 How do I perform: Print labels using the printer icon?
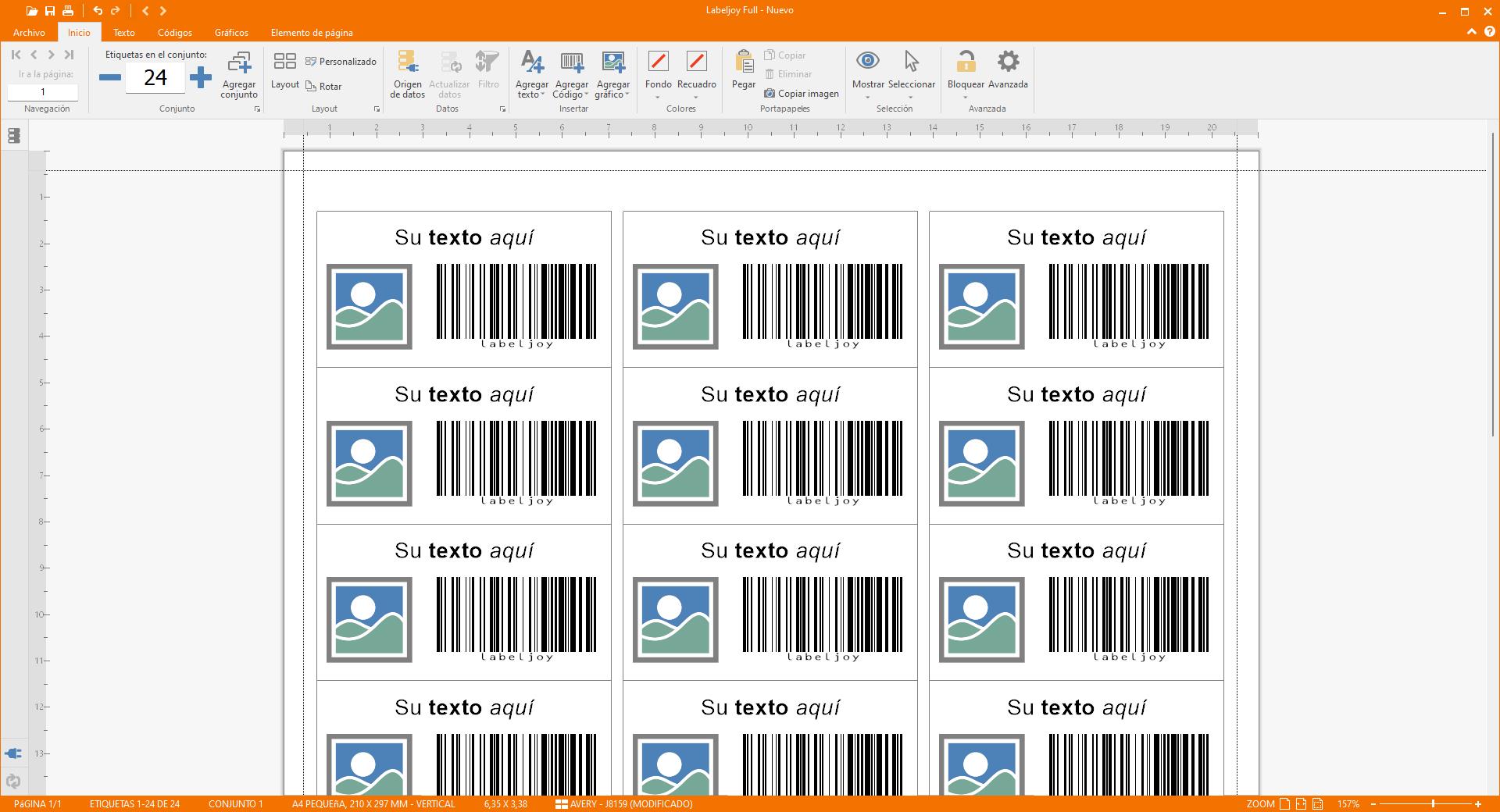[68, 11]
